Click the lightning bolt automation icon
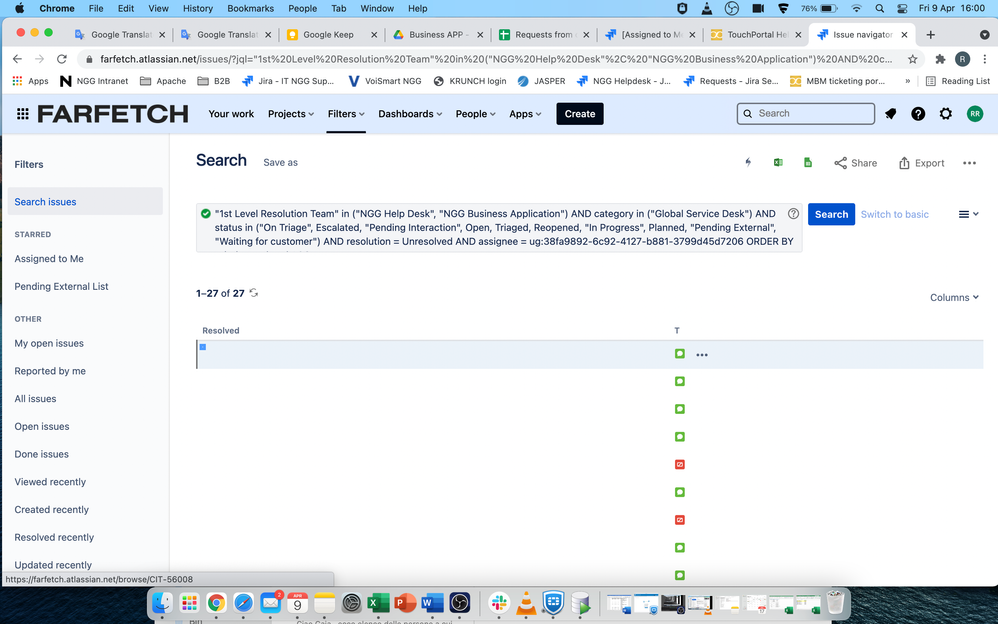Screen dimensions: 998x624 (748, 162)
